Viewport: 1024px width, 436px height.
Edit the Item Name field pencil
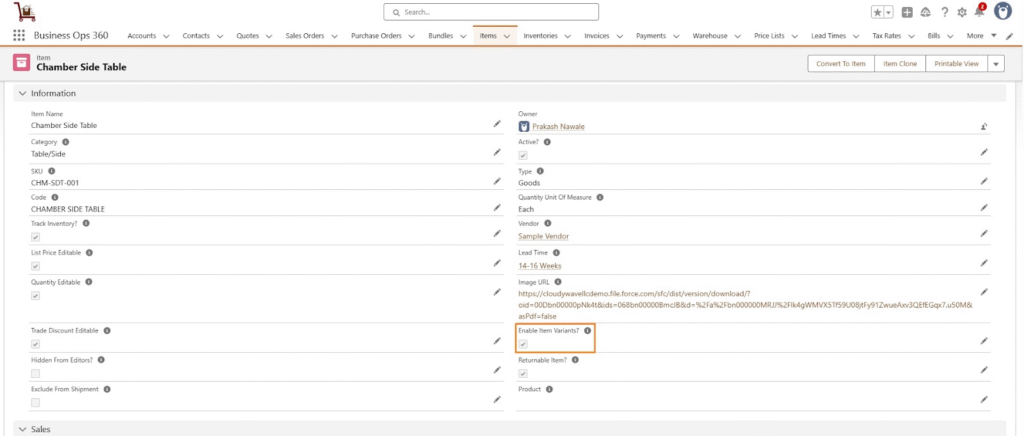click(x=497, y=125)
